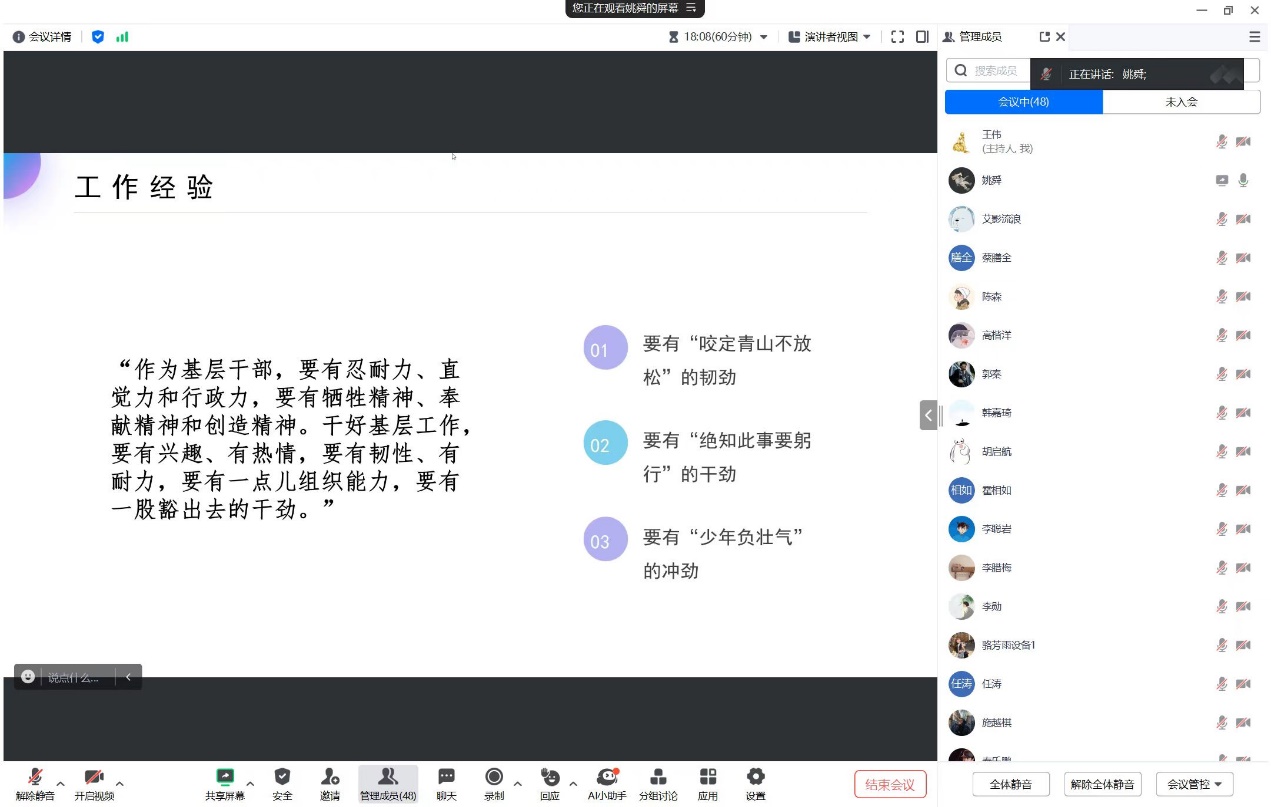Screen dimensions: 1271x807
Task: Expand the 18:08 meeting timer dropdown
Action: [764, 37]
